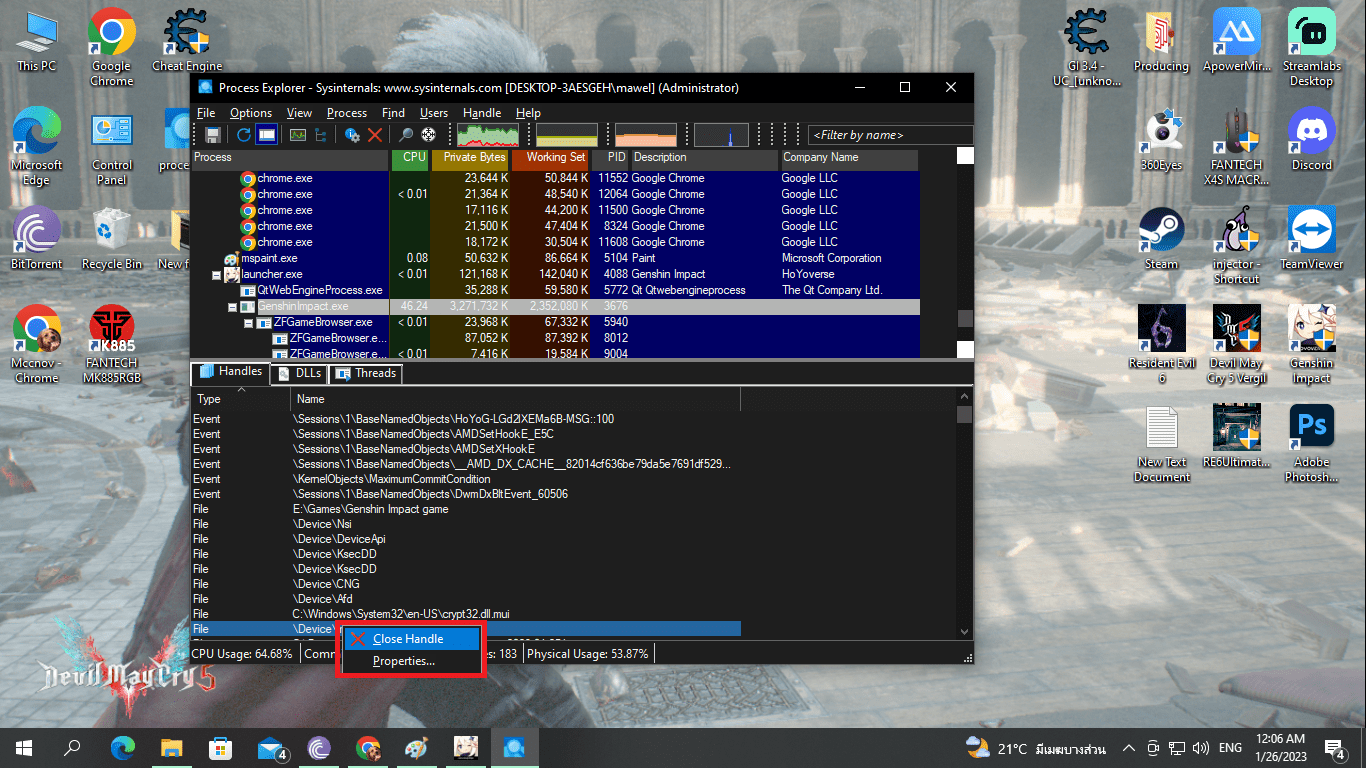This screenshot has height=768, width=1366.
Task: Click the CPU Usage status bar entry
Action: point(243,654)
